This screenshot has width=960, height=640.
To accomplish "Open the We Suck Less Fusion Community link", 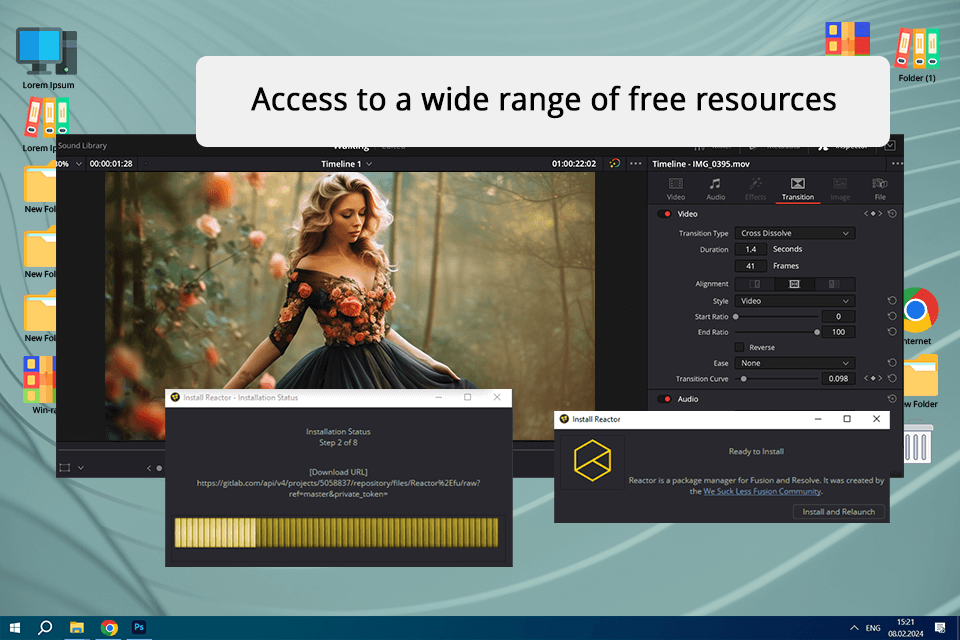I will (762, 491).
